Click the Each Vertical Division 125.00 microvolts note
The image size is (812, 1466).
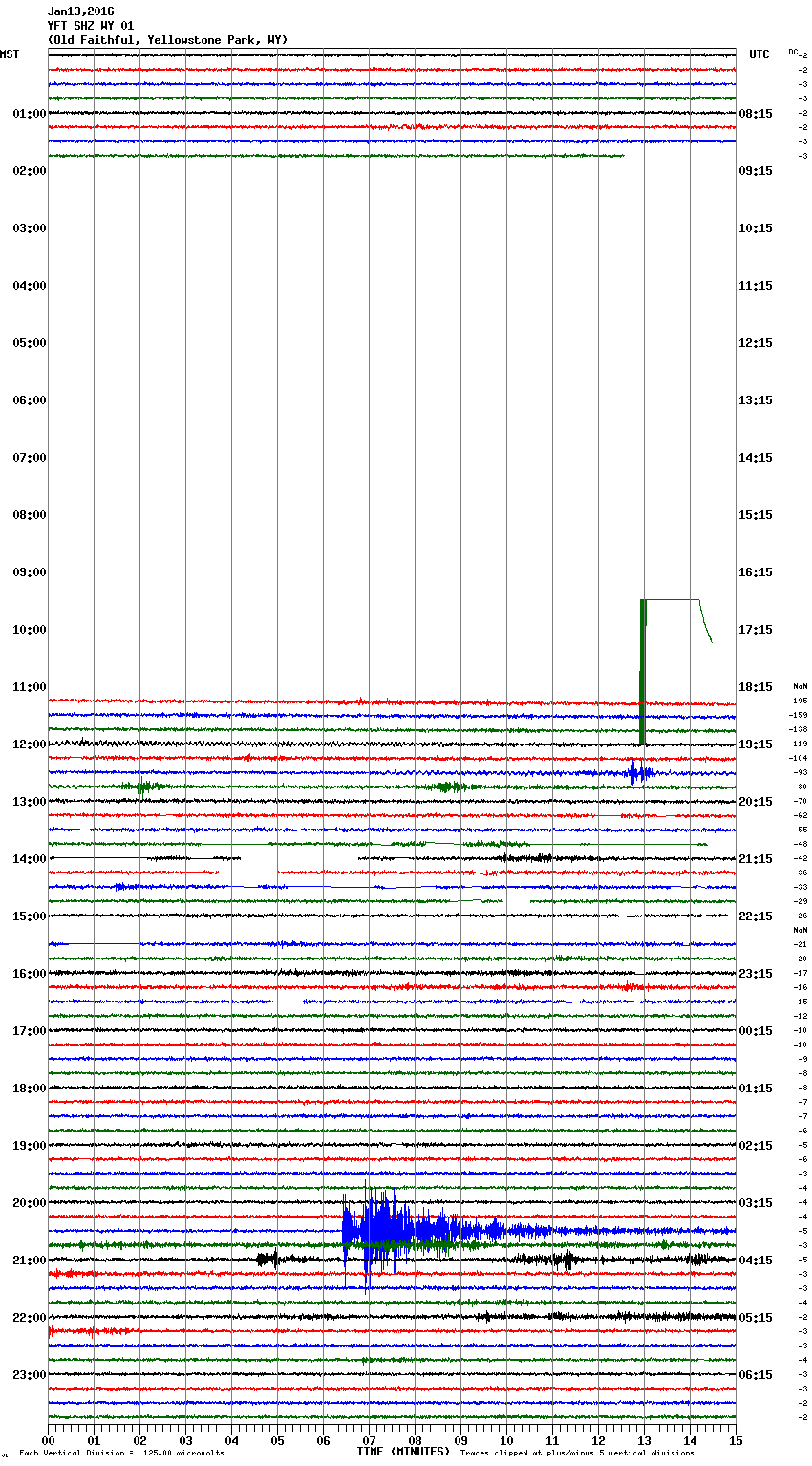coord(122,1454)
